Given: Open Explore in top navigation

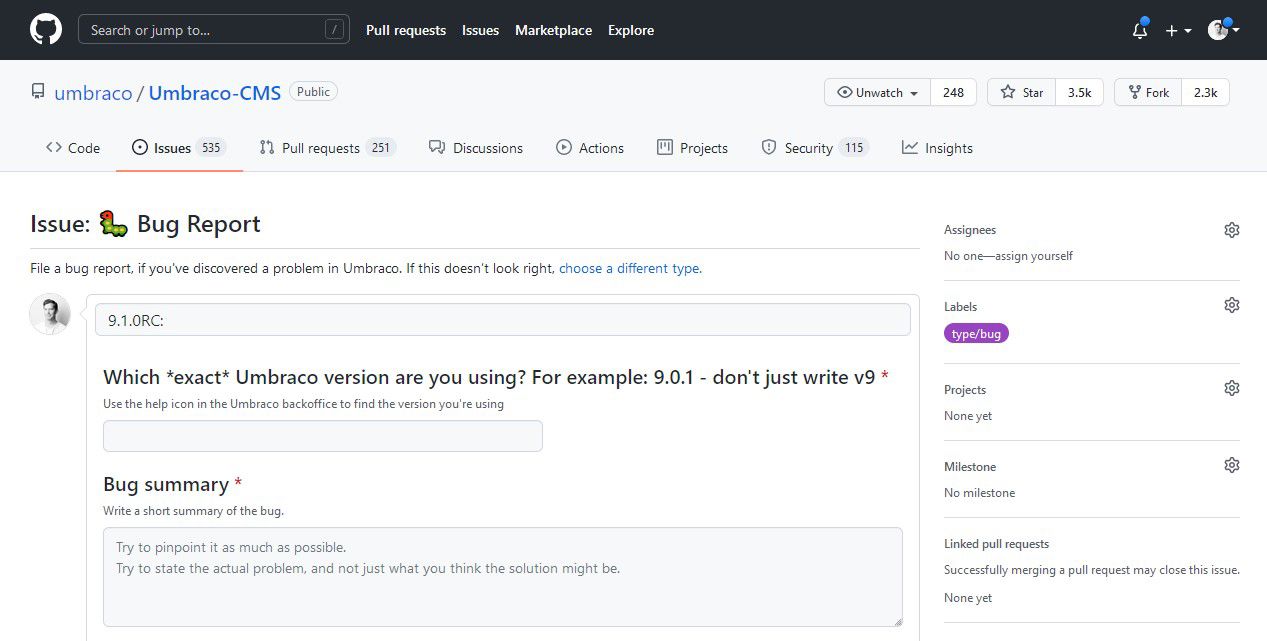Looking at the screenshot, I should point(631,30).
